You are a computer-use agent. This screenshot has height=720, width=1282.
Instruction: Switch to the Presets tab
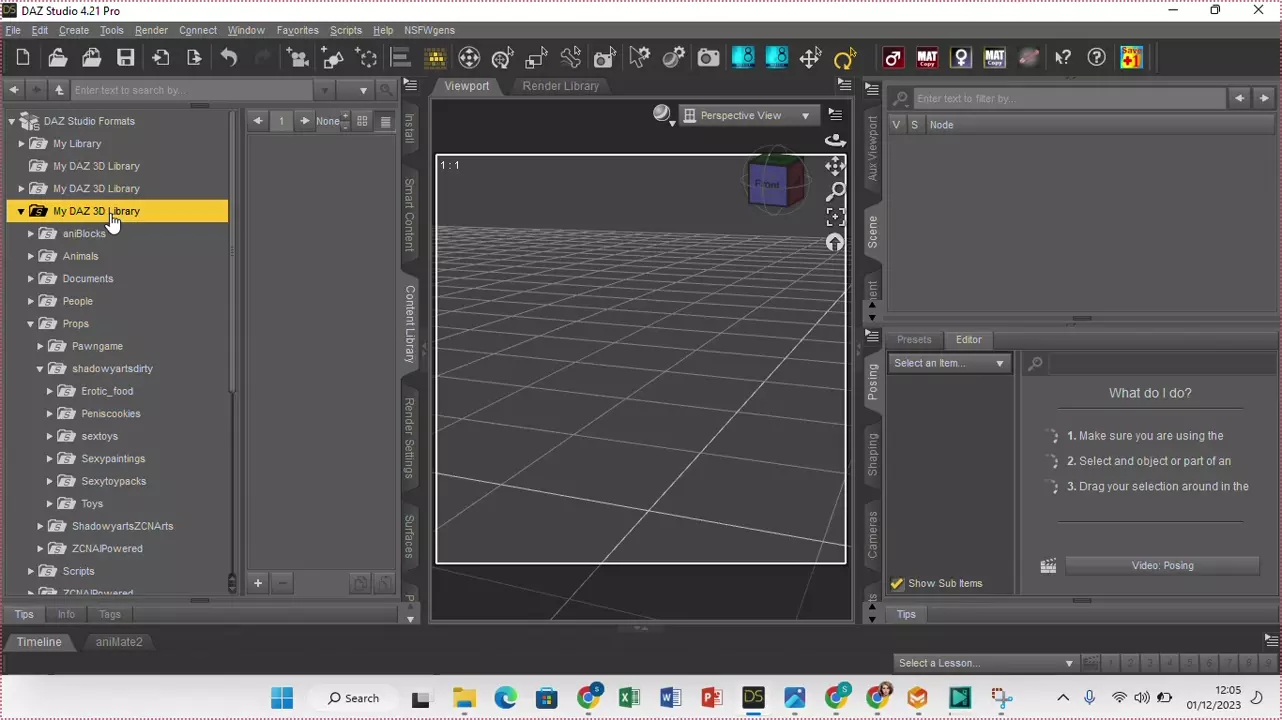point(913,340)
